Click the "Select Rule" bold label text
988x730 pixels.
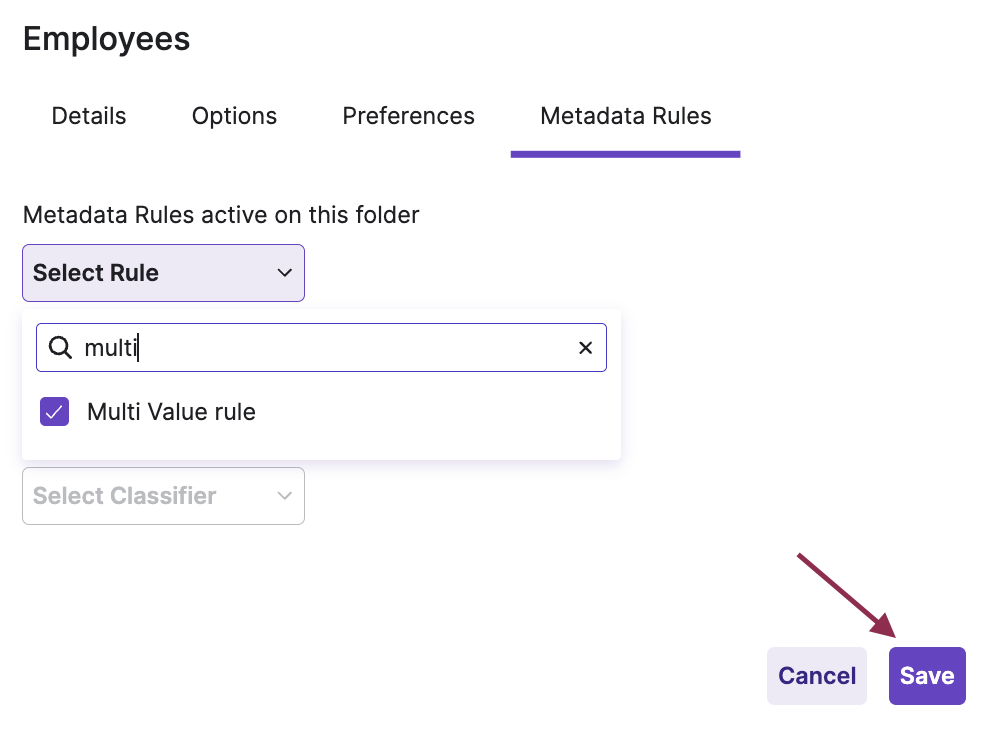pos(96,273)
